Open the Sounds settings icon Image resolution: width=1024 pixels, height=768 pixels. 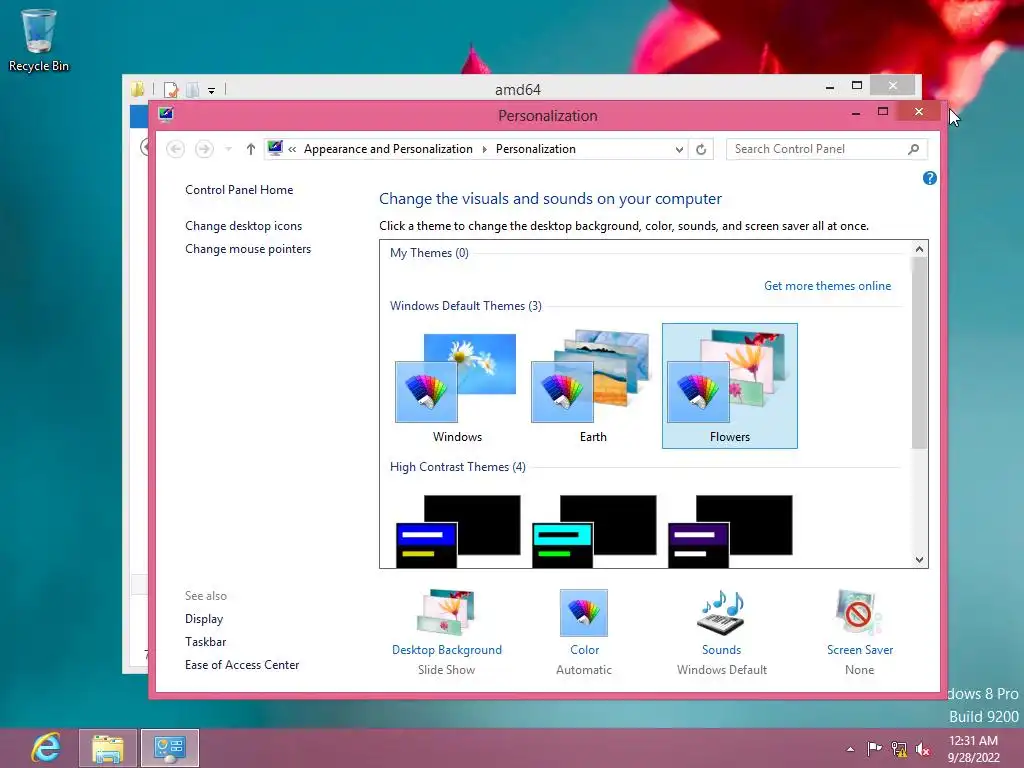point(721,613)
